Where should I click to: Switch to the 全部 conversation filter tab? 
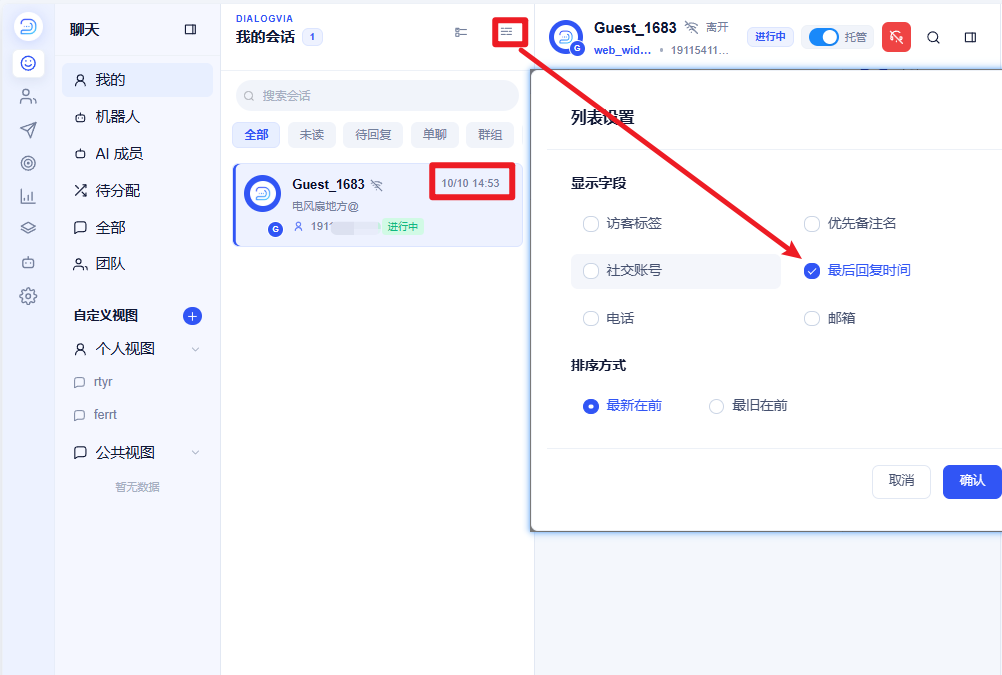tap(256, 135)
